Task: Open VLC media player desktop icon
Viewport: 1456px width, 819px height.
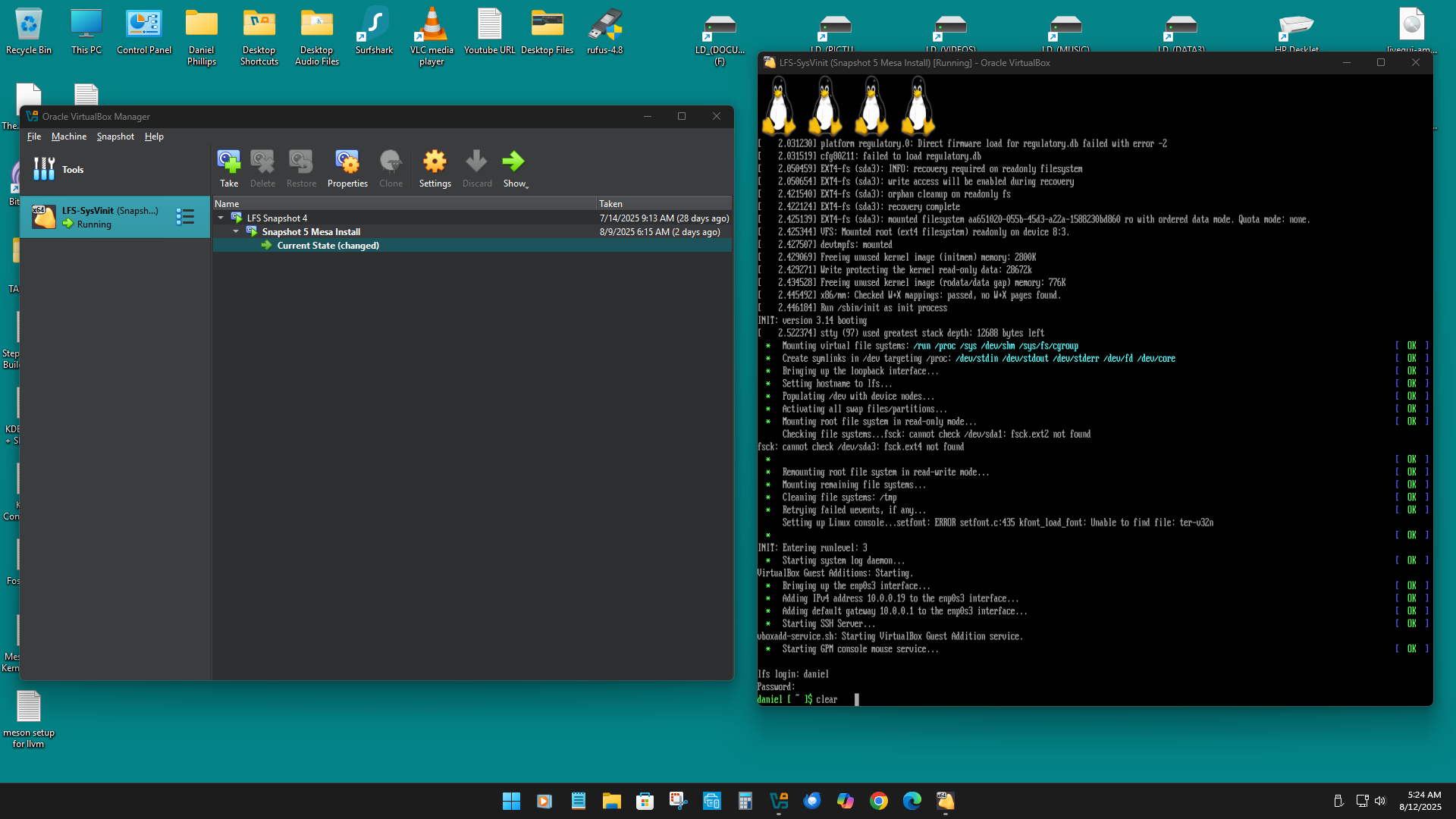Action: pos(431,25)
